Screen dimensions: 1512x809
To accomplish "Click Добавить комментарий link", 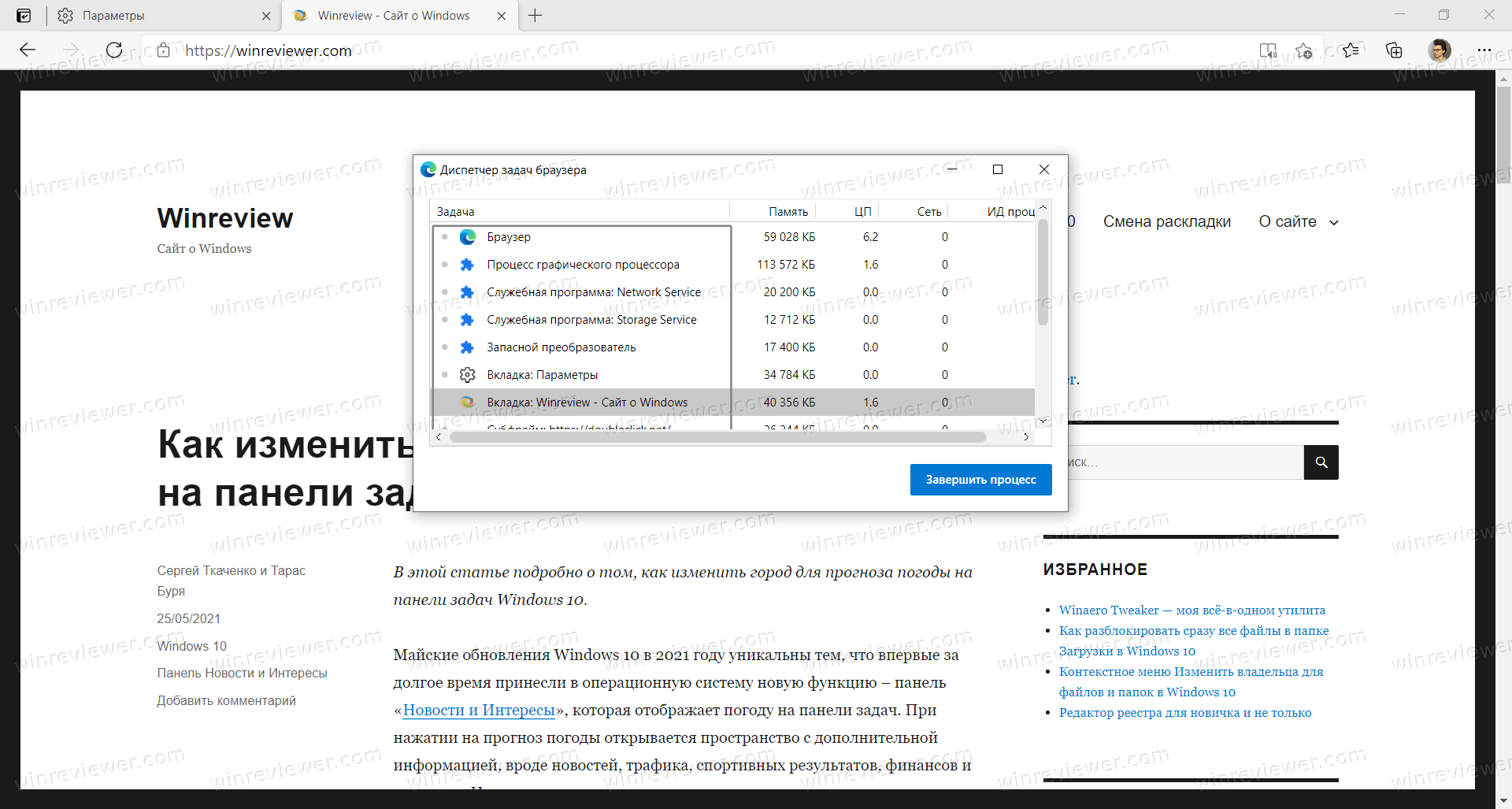I will click(226, 701).
